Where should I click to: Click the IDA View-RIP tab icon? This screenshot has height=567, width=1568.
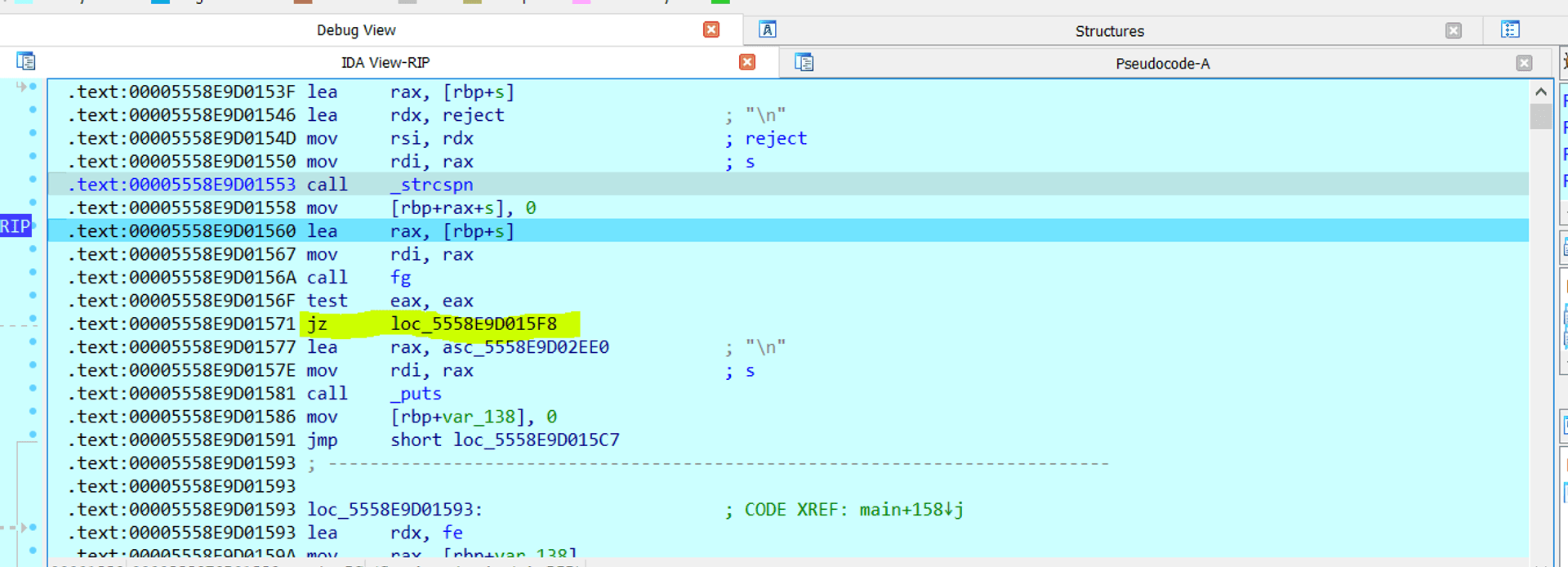pos(25,61)
